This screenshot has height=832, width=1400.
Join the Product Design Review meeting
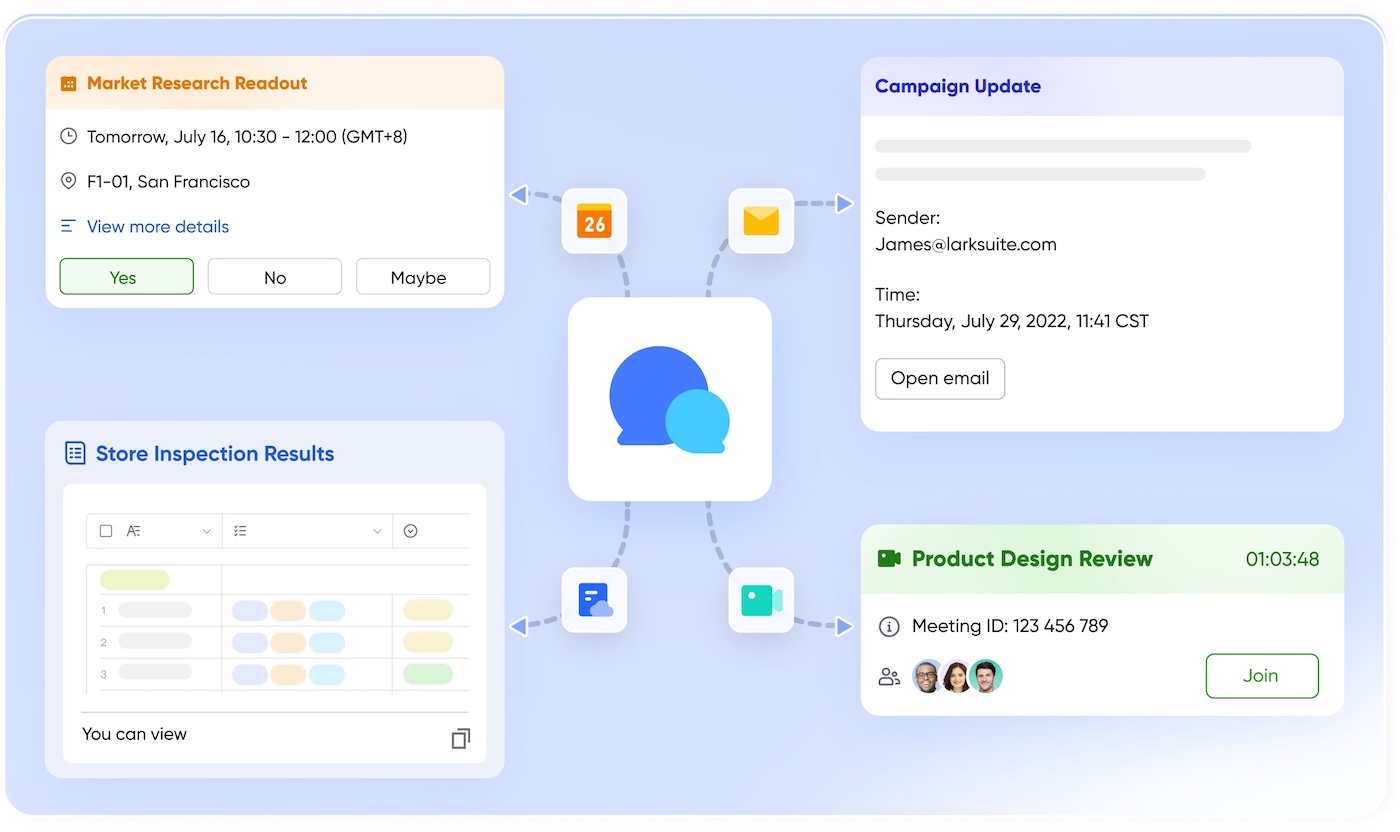point(1261,676)
